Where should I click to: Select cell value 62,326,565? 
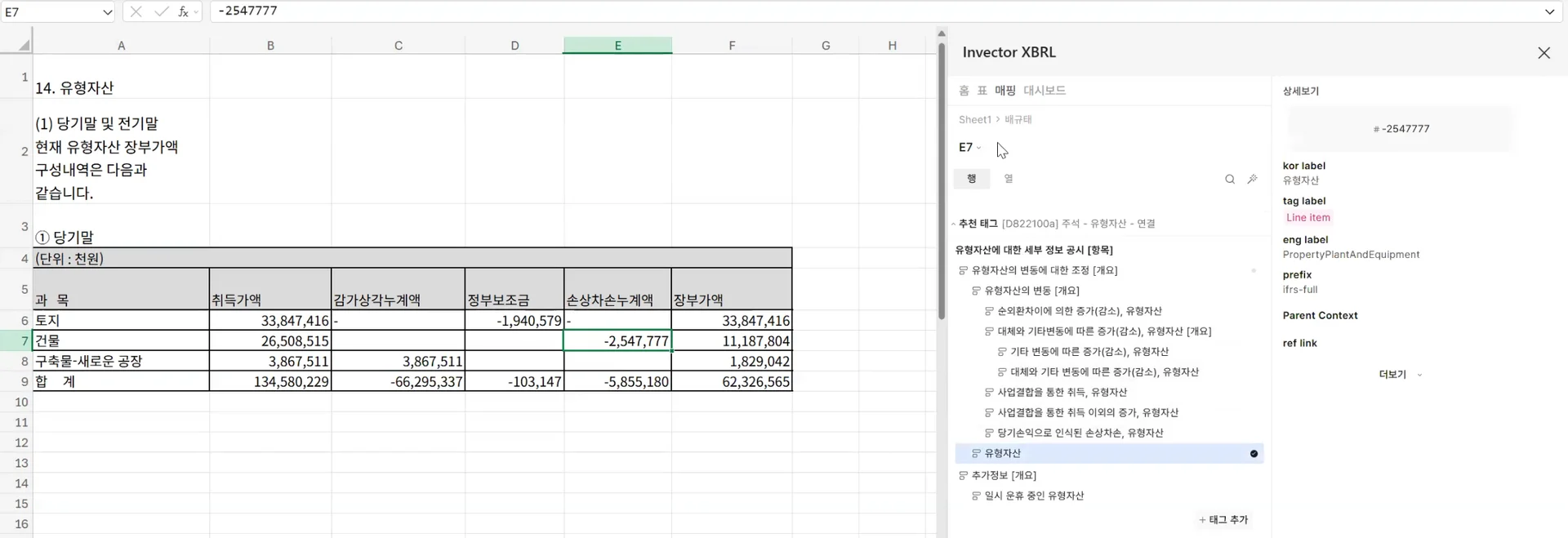coord(732,381)
